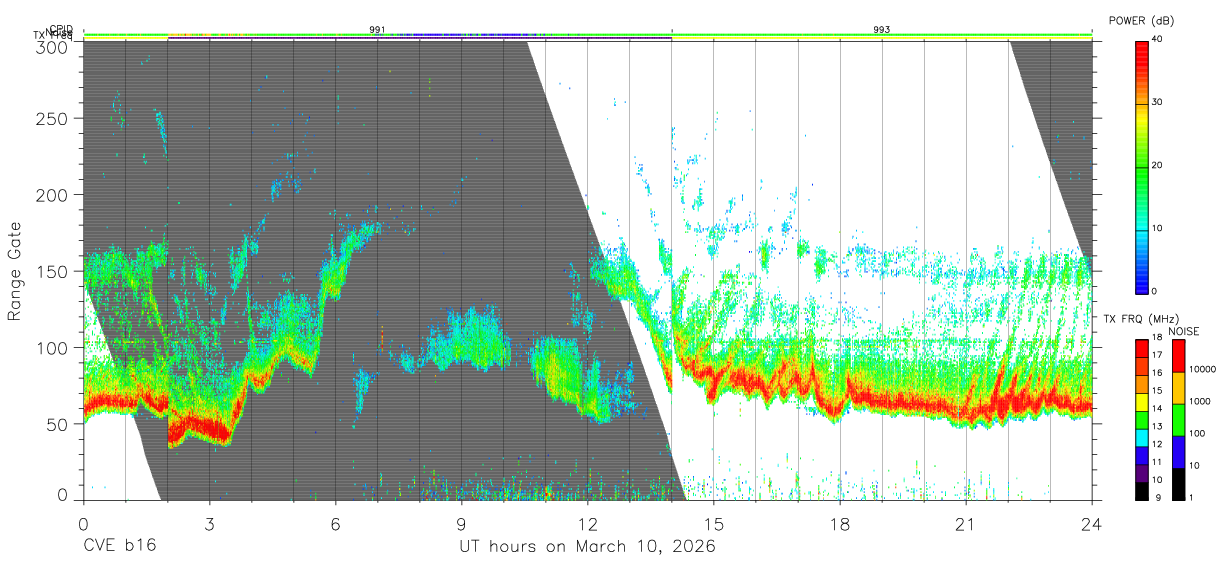Screen dimensions: 1228x567
Task: Click the blue NOISE segment above 10
Action: click(x=1179, y=451)
